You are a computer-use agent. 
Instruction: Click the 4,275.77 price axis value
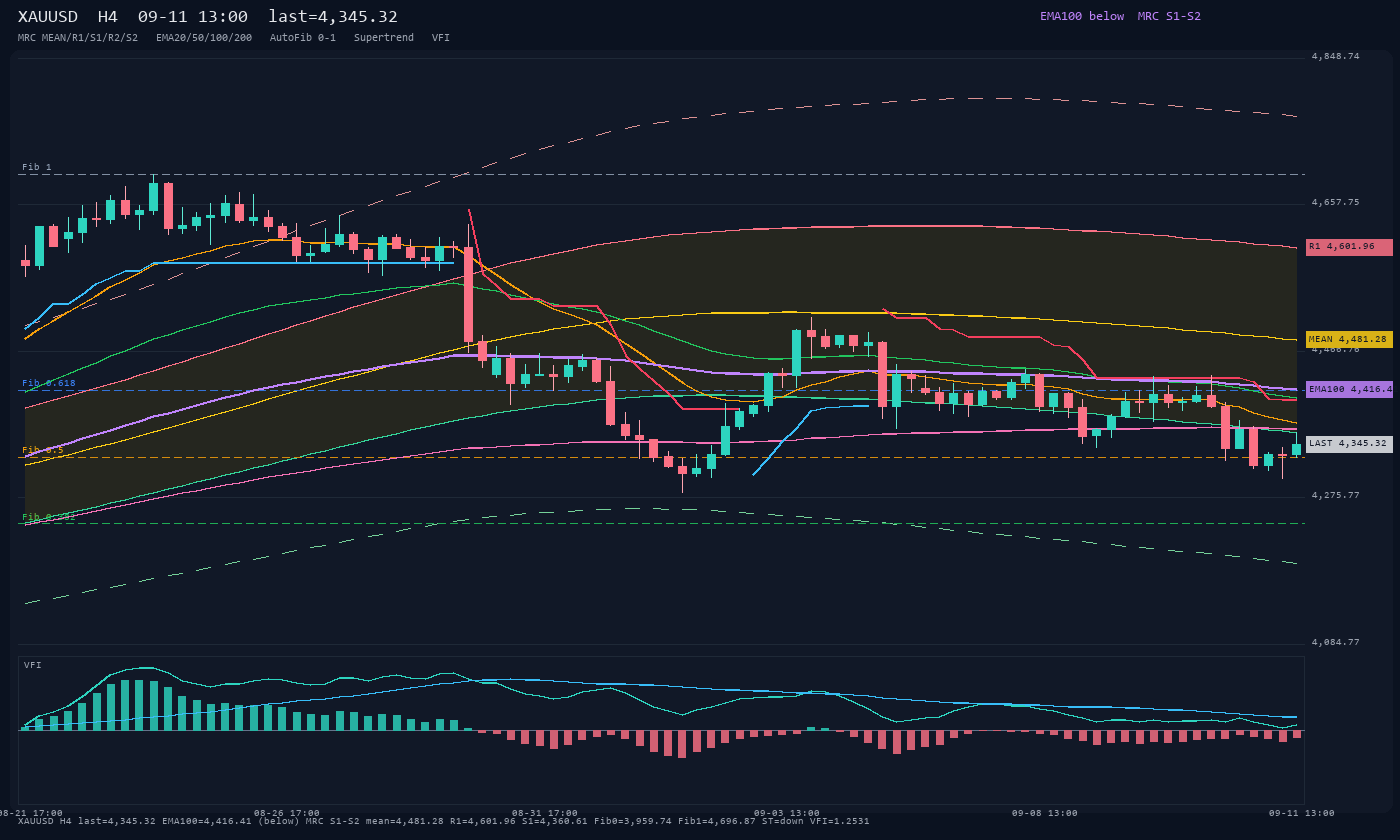click(1336, 496)
